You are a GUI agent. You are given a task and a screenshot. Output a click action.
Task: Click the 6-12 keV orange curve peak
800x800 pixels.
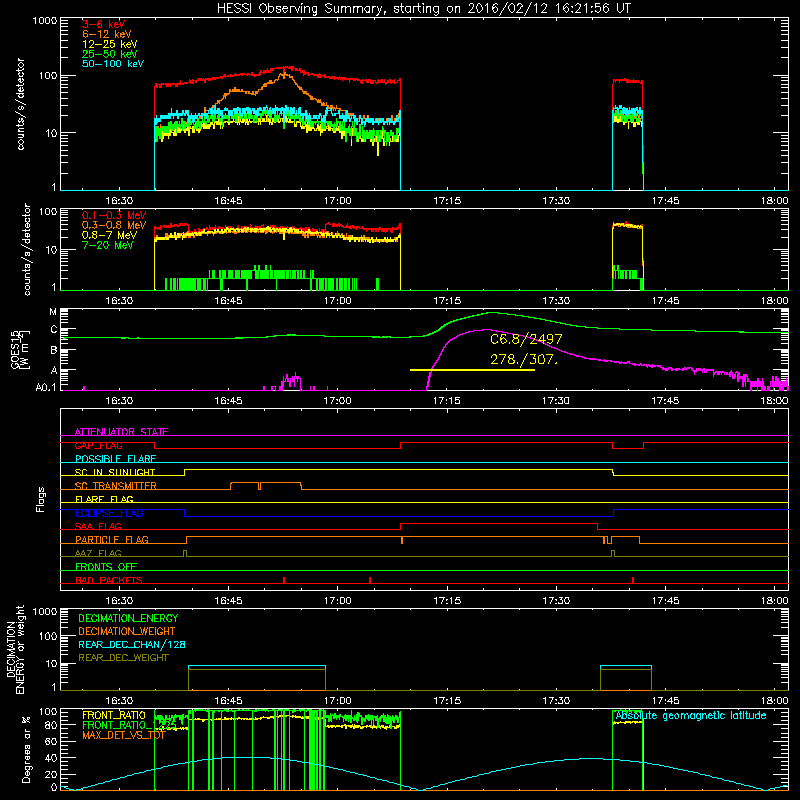[x=284, y=73]
